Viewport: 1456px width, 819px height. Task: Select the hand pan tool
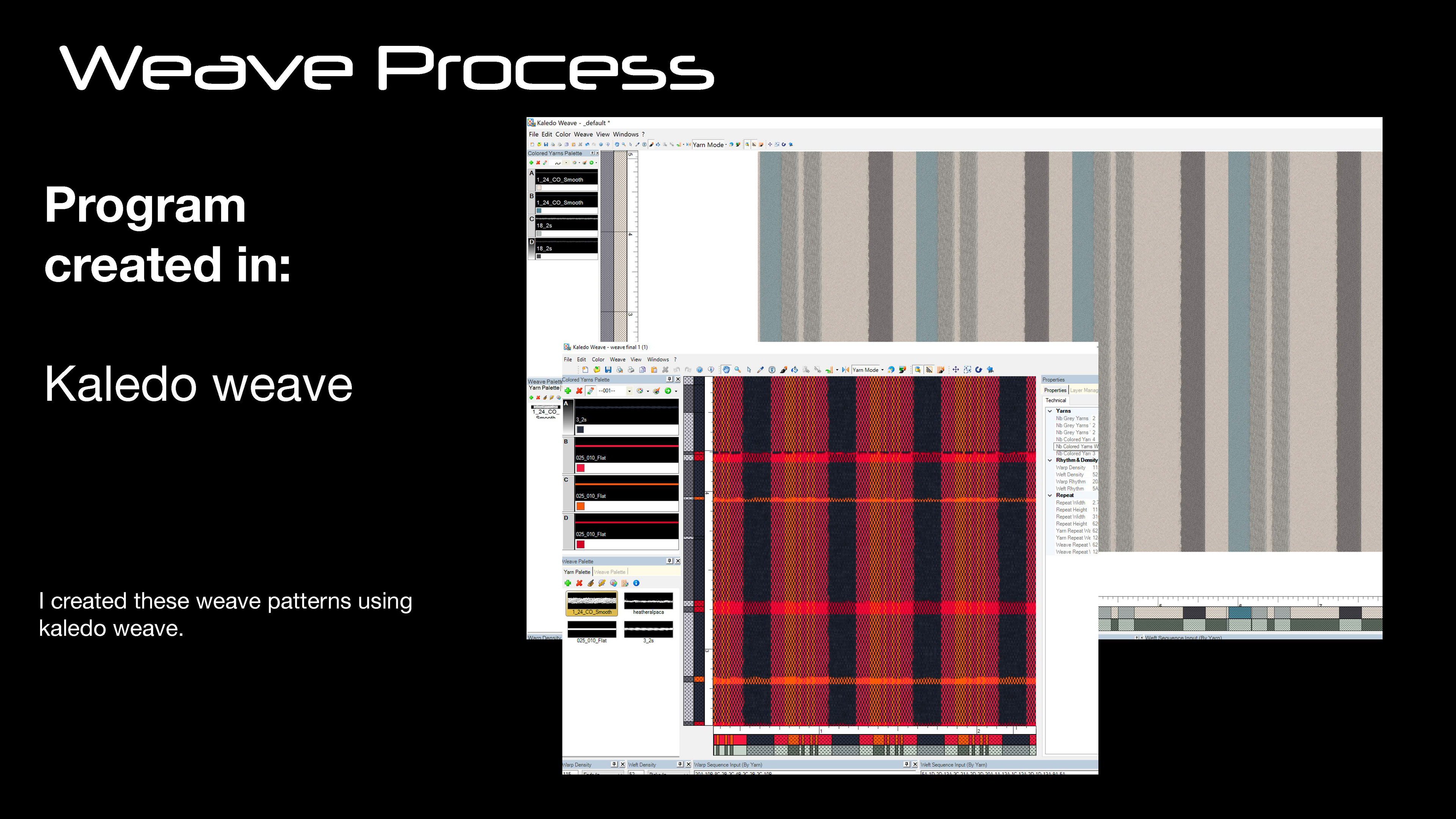click(x=726, y=370)
